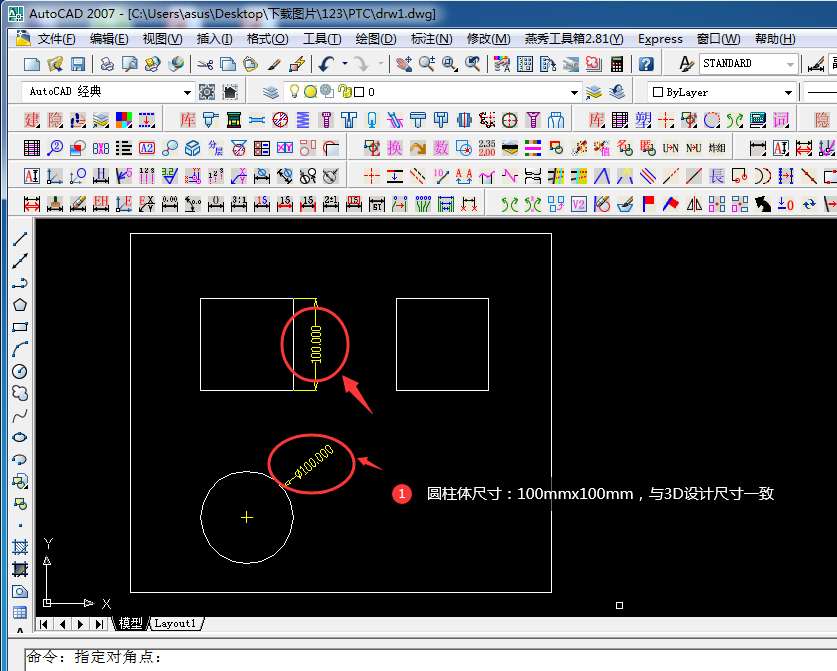Click the command line input area
Screen dimensions: 837x671
tap(430, 659)
